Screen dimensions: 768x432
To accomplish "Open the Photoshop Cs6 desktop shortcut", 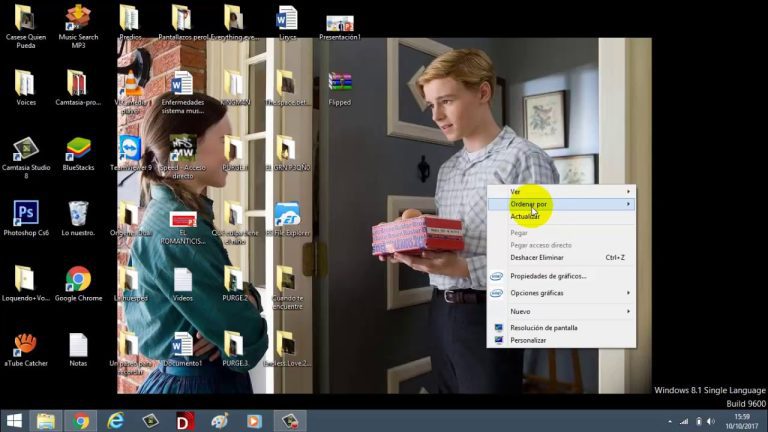I will click(x=26, y=214).
